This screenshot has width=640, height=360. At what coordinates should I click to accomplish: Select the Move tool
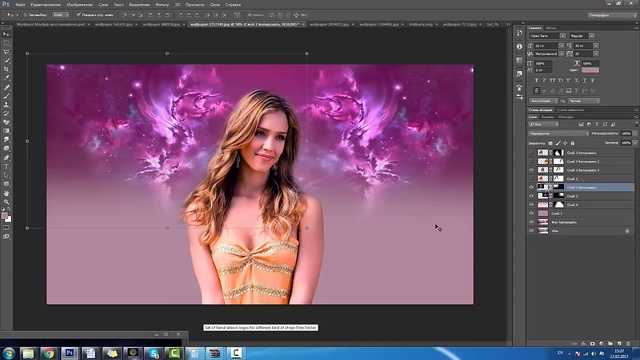(6, 34)
